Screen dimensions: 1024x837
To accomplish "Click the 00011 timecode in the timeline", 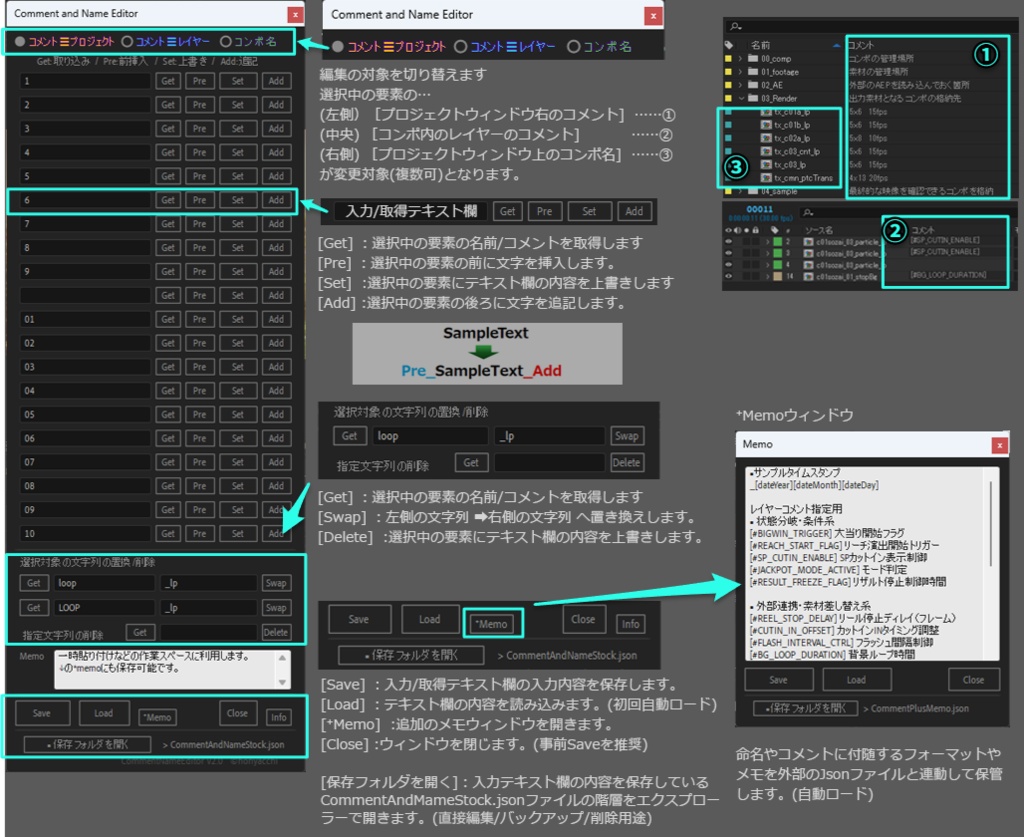I will (x=759, y=209).
